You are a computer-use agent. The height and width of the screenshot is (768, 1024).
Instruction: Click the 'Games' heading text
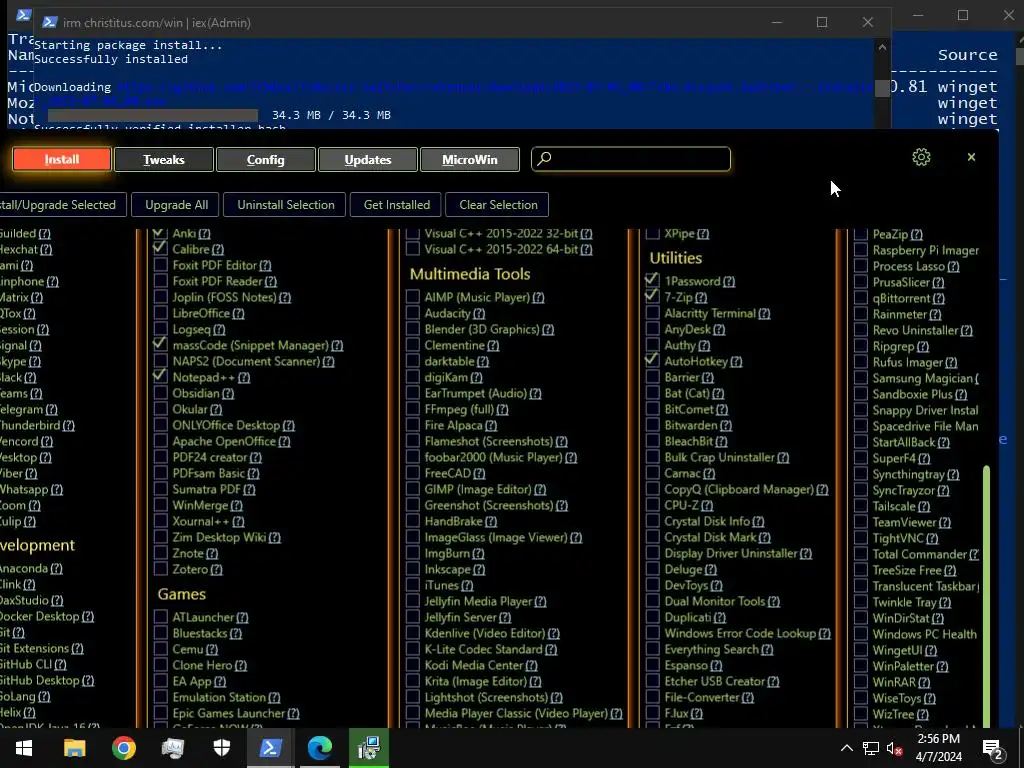tap(182, 594)
